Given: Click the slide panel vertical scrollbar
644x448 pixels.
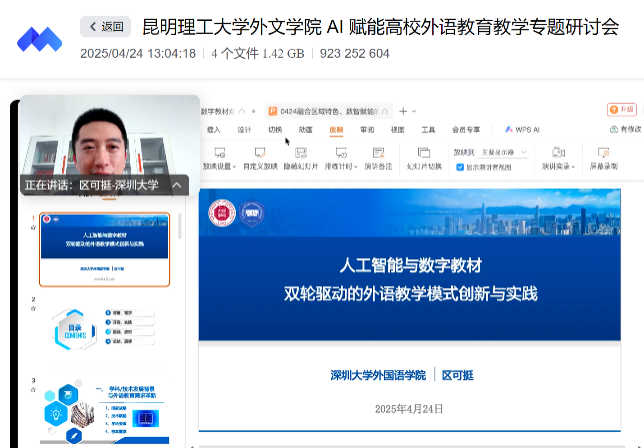Looking at the screenshot, I should (x=180, y=228).
